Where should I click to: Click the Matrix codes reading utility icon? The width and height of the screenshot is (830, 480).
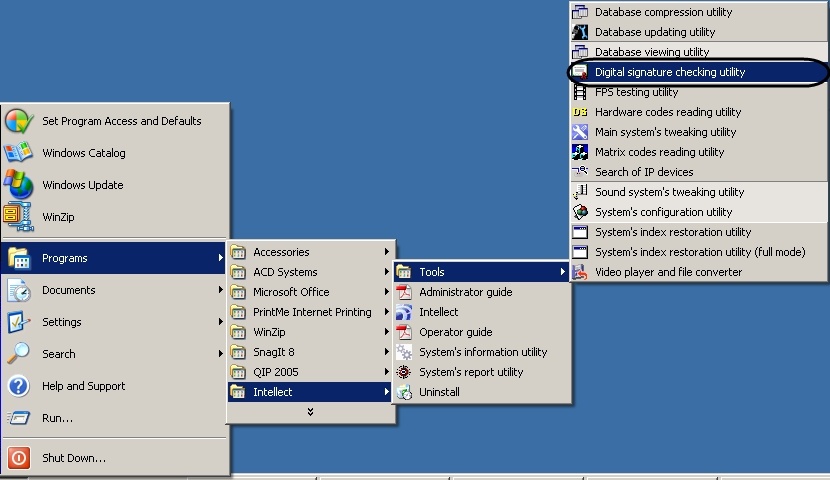coord(580,152)
